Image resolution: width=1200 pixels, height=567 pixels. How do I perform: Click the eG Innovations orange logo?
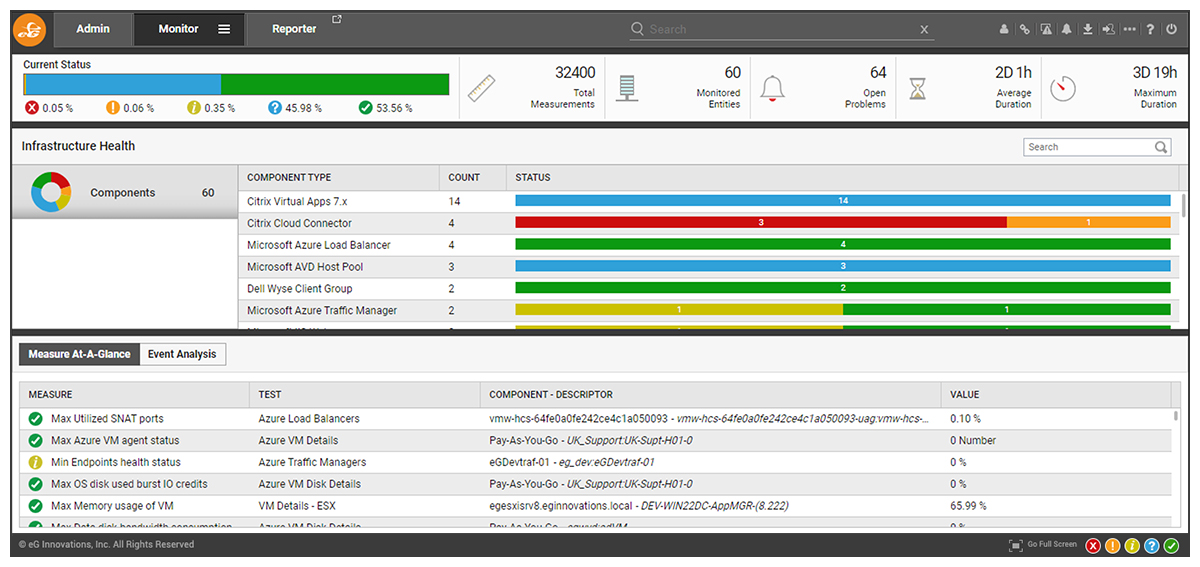pos(29,31)
